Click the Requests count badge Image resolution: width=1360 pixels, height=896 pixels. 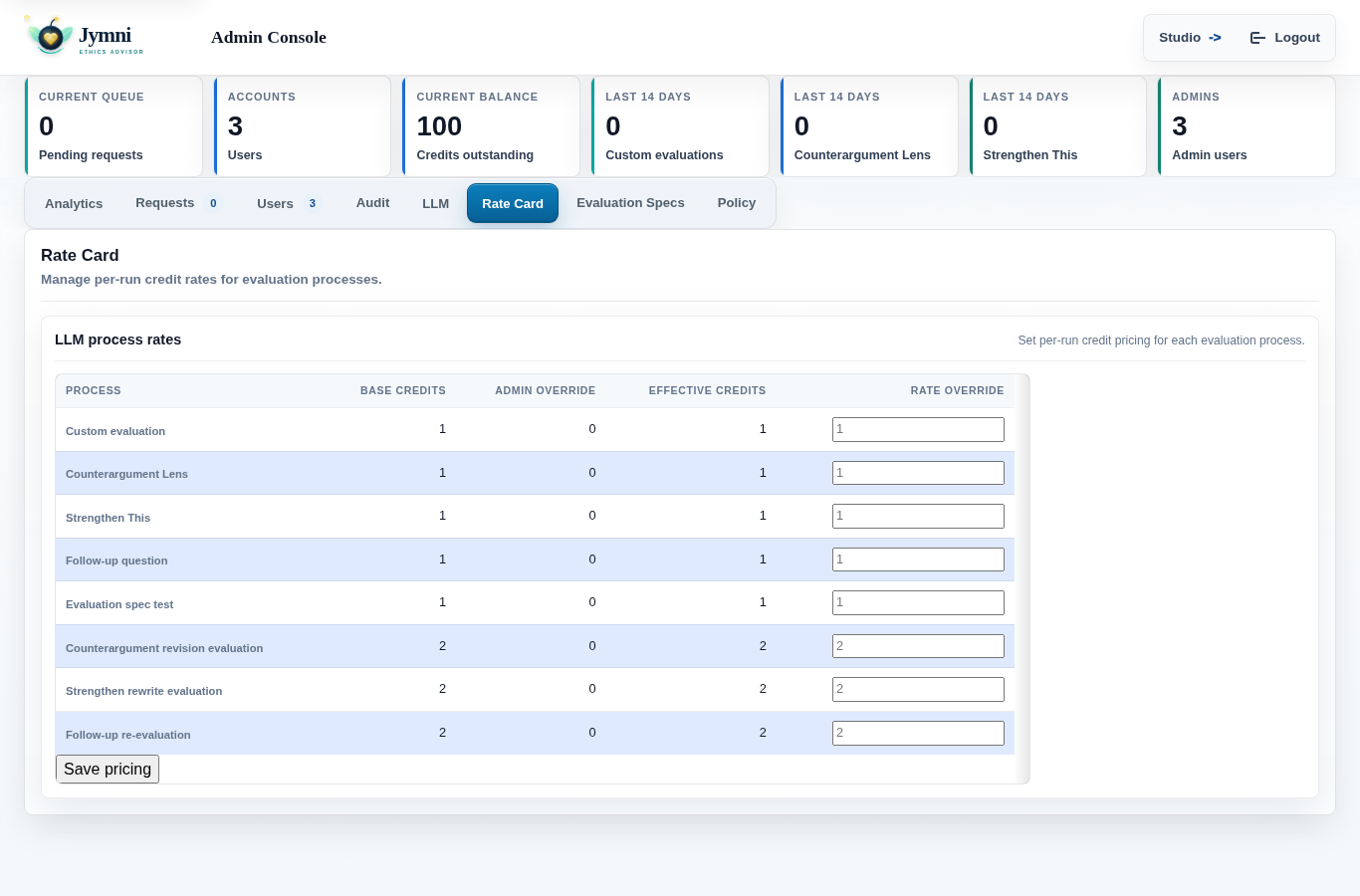[213, 203]
